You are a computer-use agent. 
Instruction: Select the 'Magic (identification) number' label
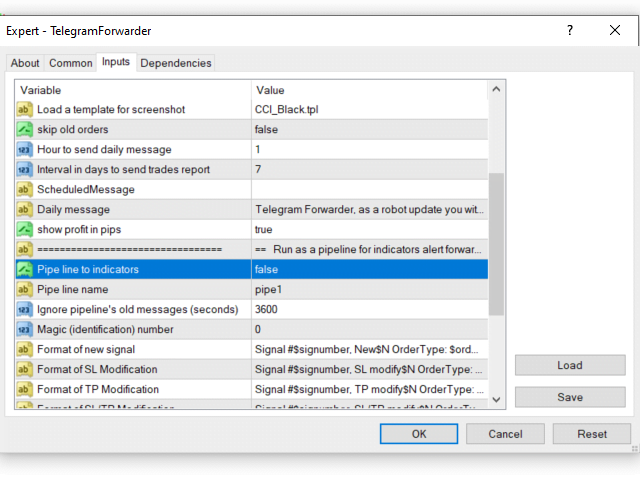(105, 329)
